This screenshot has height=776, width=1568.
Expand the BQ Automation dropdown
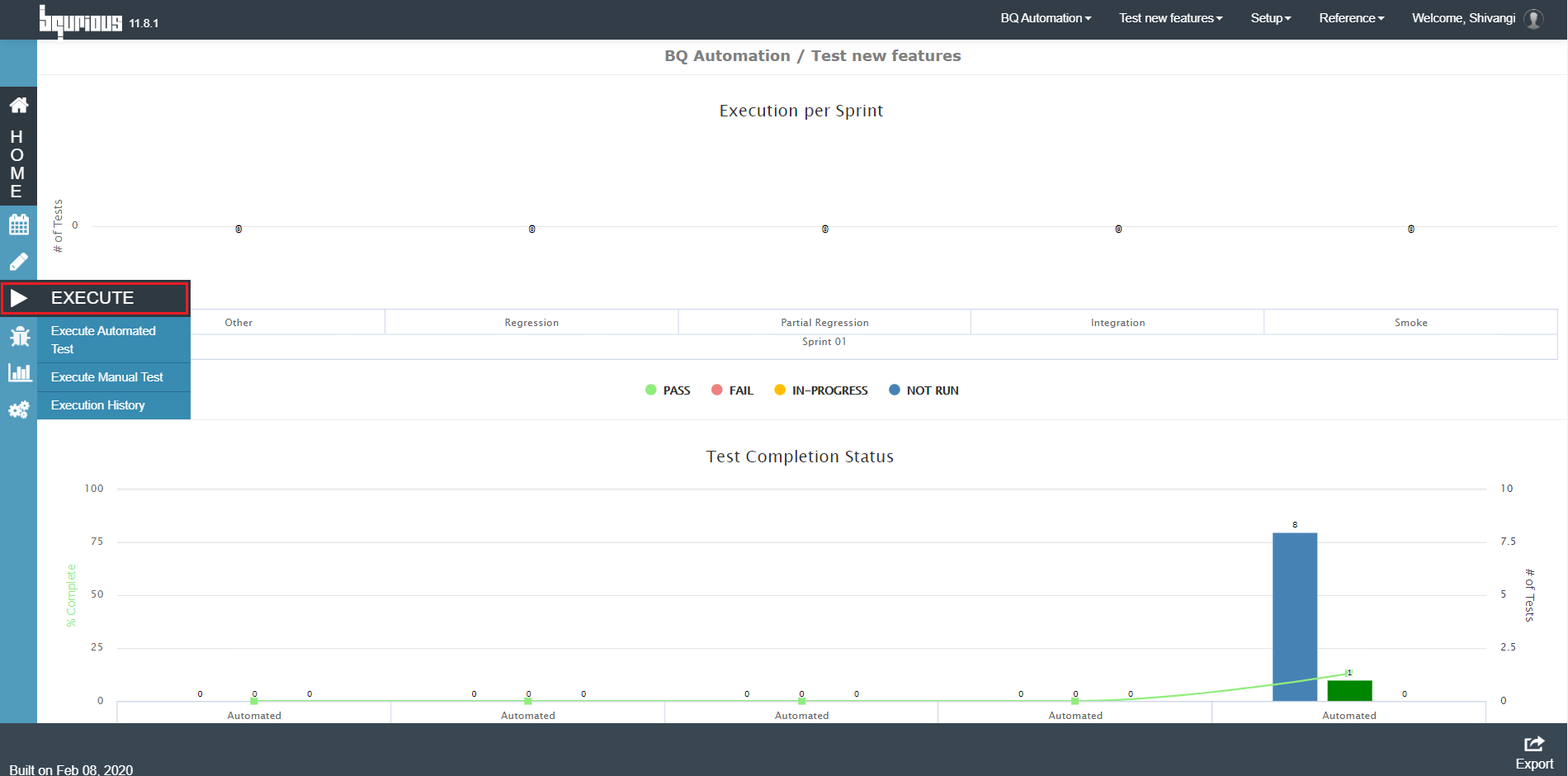click(1046, 19)
